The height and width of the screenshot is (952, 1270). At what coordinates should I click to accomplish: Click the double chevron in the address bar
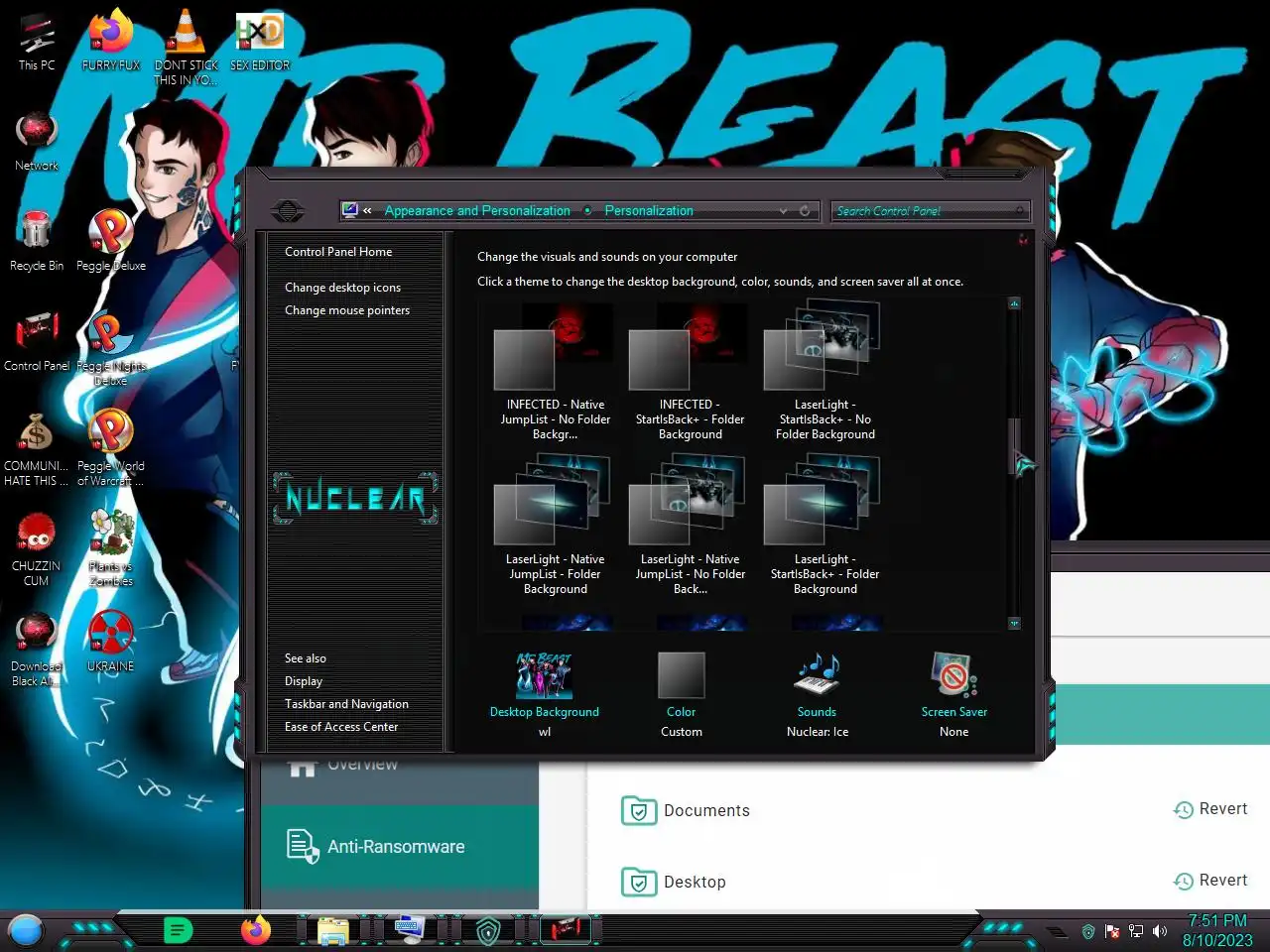[x=368, y=211]
